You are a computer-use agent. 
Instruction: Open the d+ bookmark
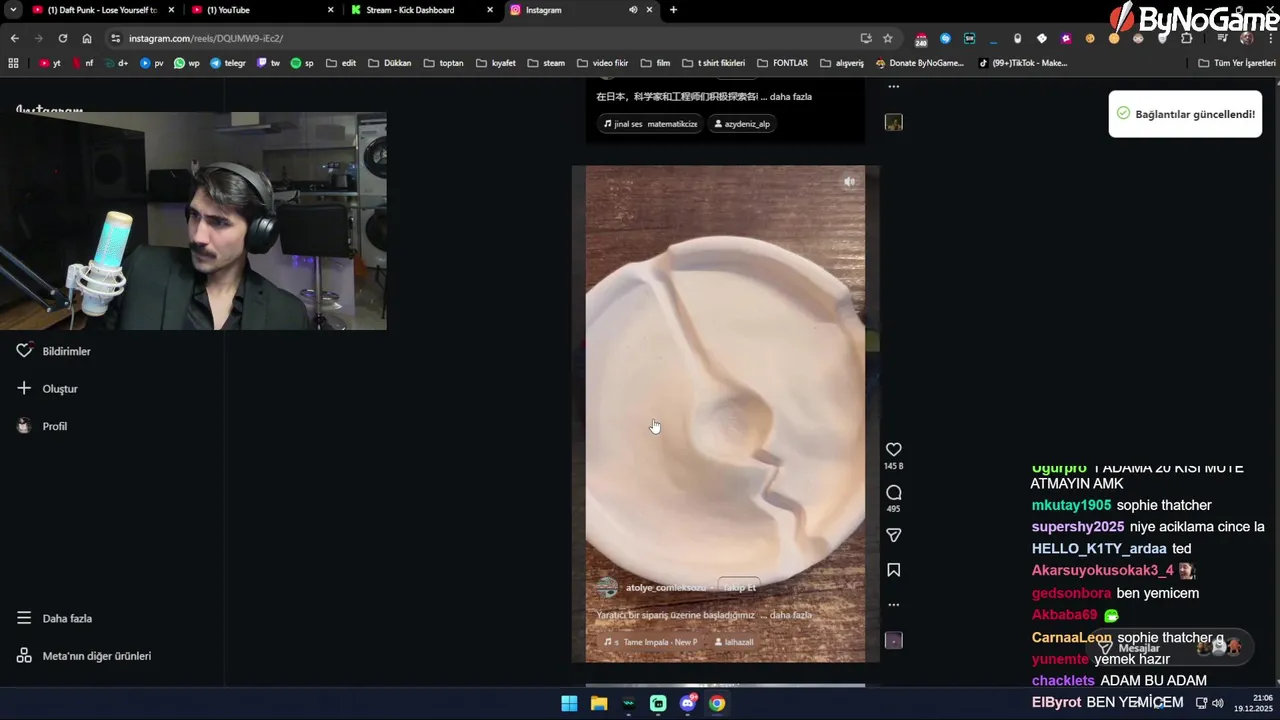pyautogui.click(x=117, y=63)
